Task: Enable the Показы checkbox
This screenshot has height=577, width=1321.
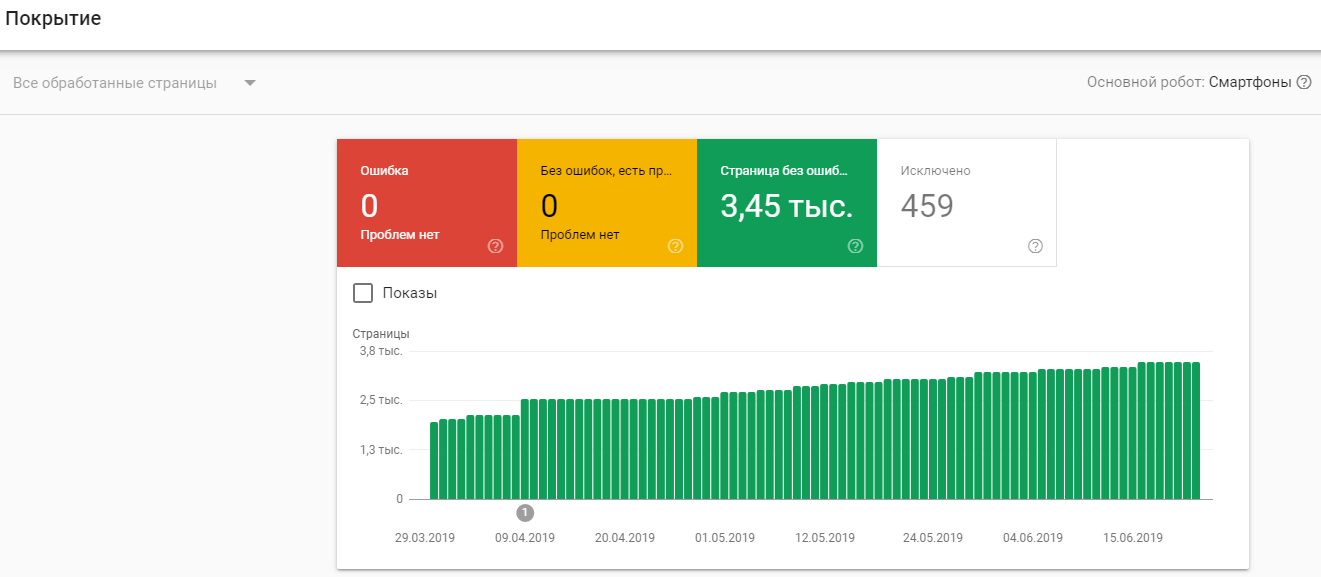Action: click(x=363, y=293)
